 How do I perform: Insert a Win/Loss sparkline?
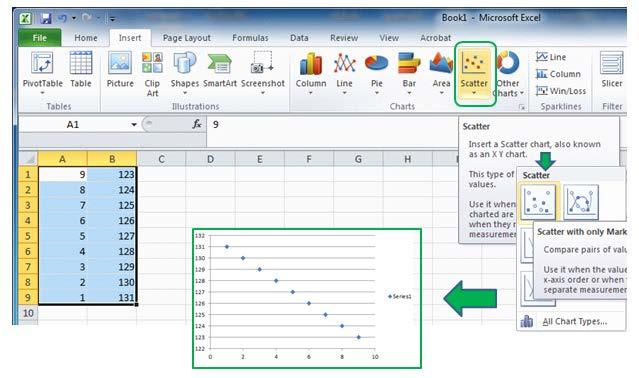coord(561,91)
